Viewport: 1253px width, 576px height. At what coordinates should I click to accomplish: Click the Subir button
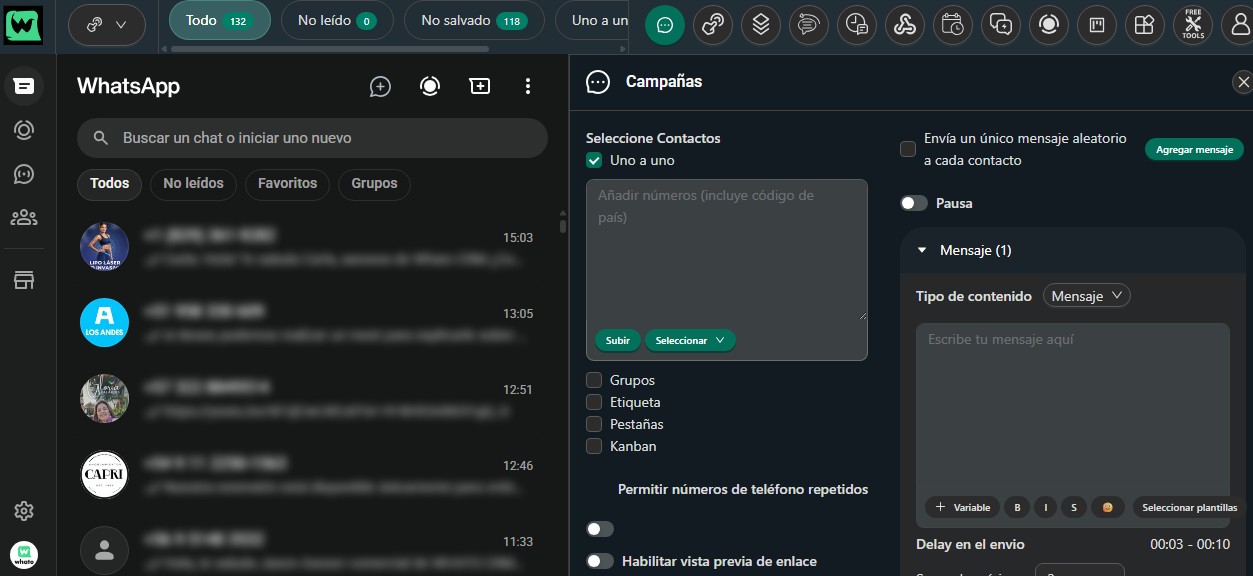(618, 340)
